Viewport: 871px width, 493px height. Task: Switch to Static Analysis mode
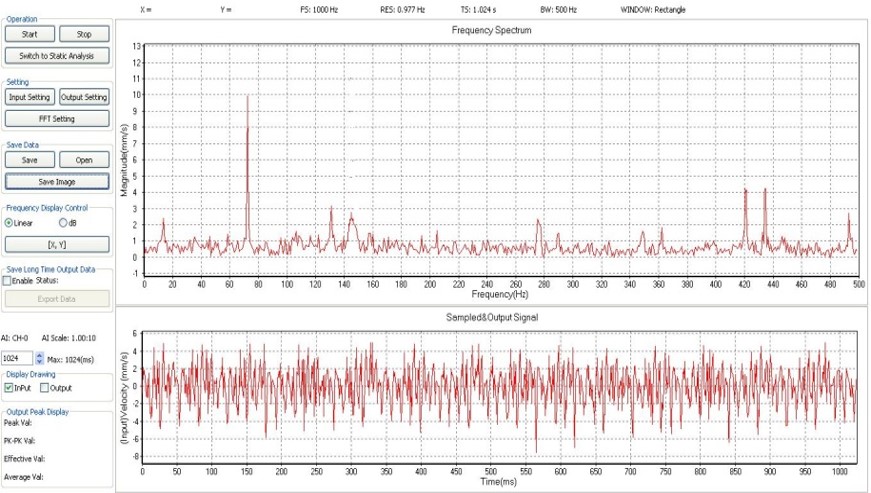(56, 55)
